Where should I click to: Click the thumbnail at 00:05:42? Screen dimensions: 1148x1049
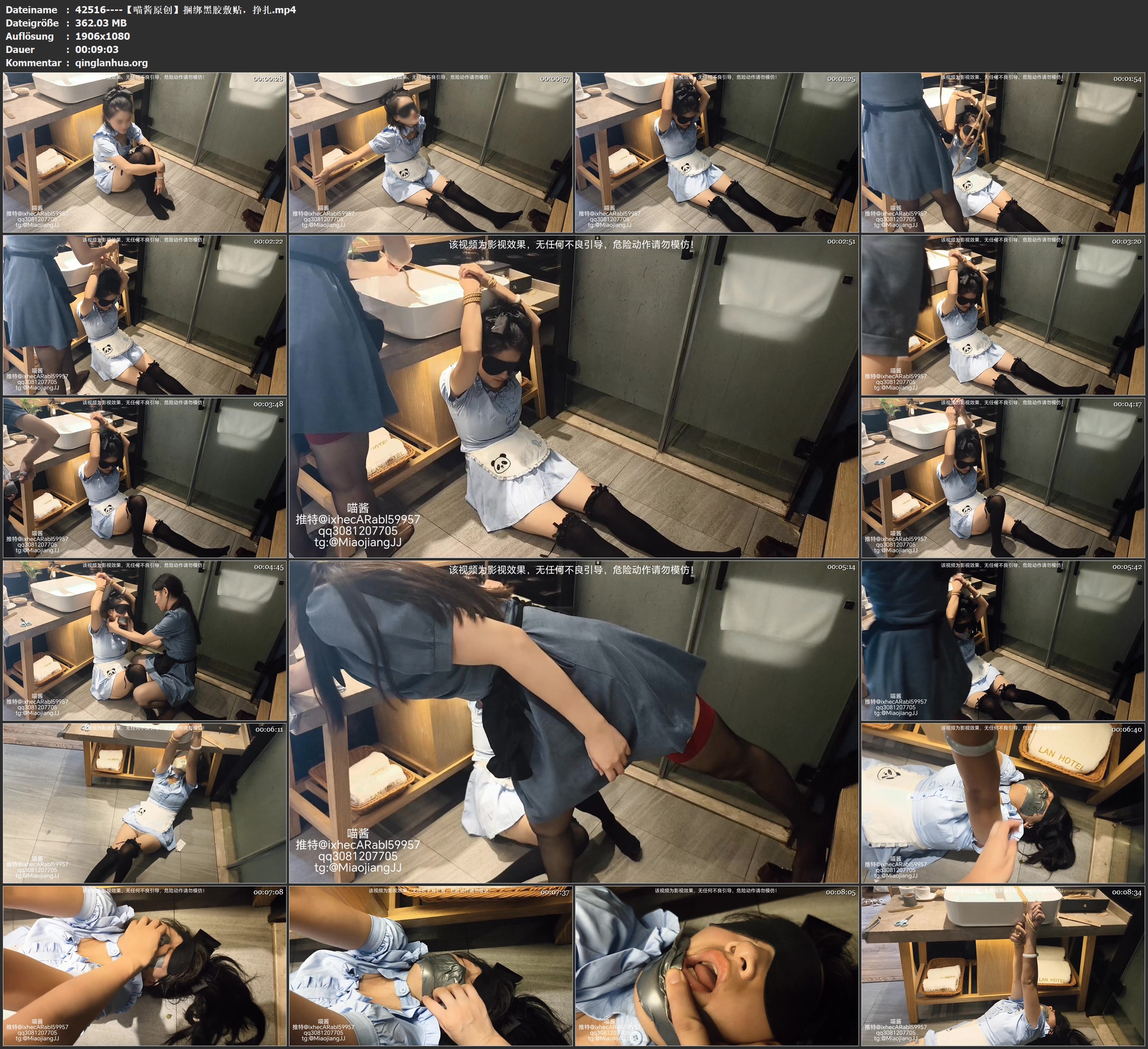pyautogui.click(x=1003, y=640)
